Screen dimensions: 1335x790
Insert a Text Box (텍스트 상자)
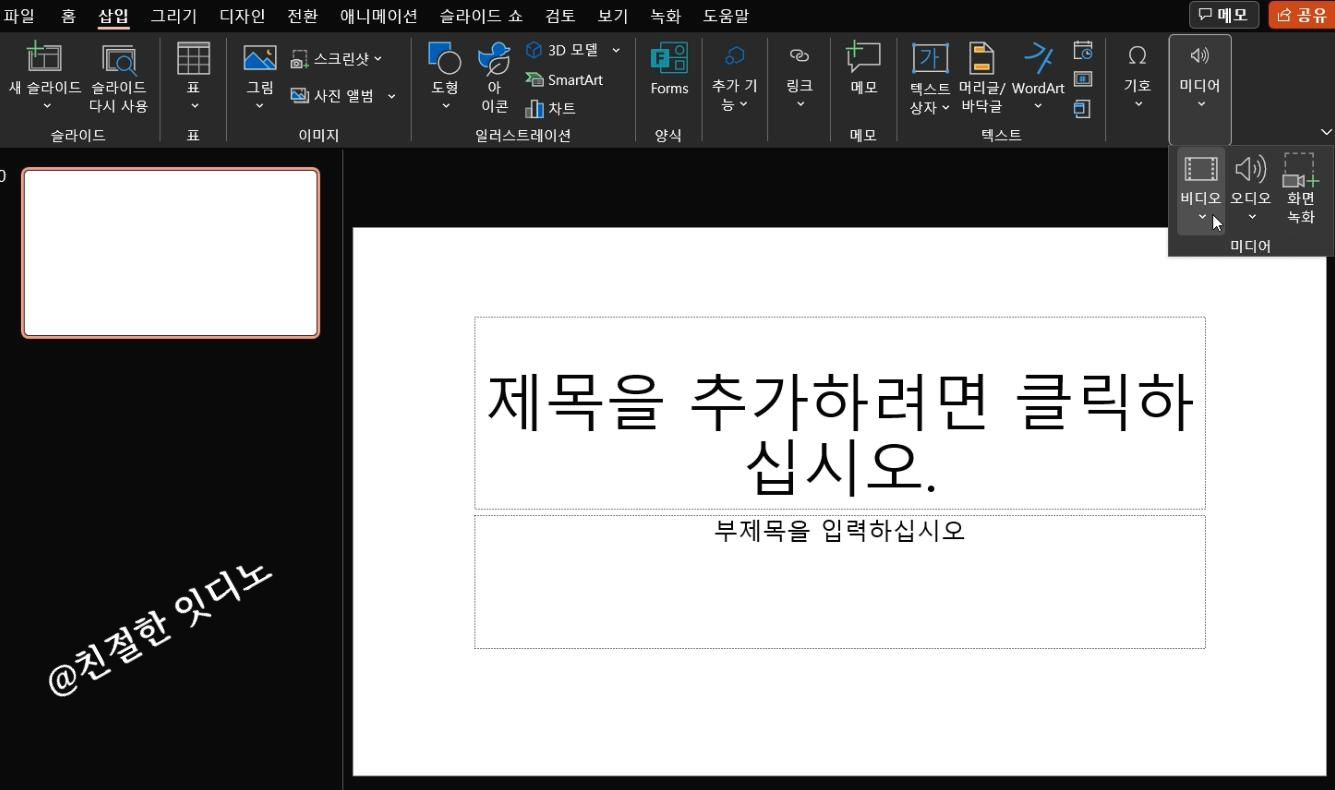(930, 78)
